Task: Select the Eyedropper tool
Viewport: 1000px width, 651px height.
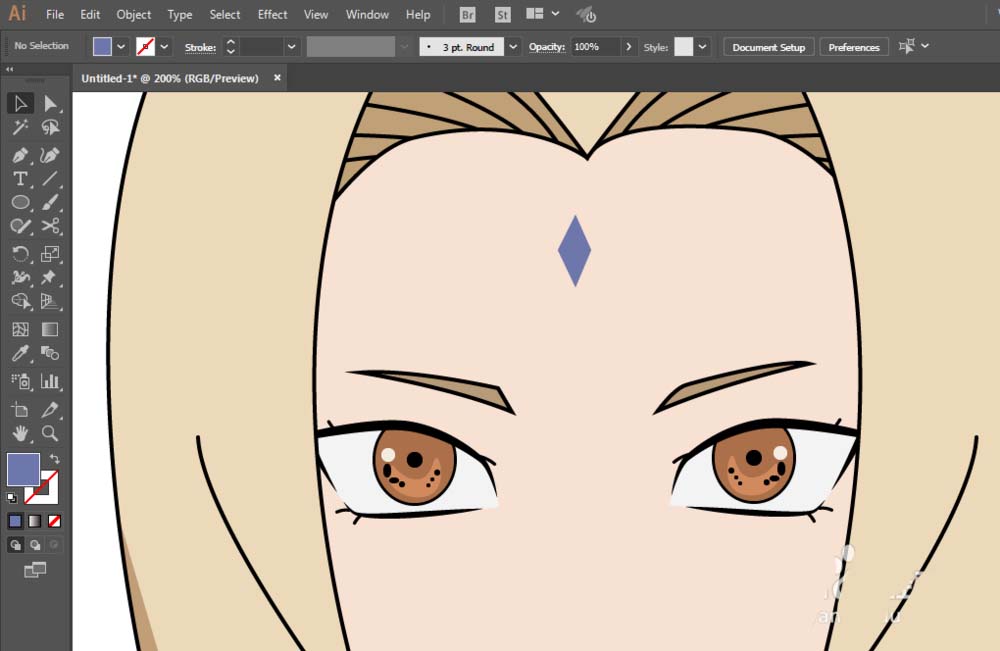Action: 20,353
